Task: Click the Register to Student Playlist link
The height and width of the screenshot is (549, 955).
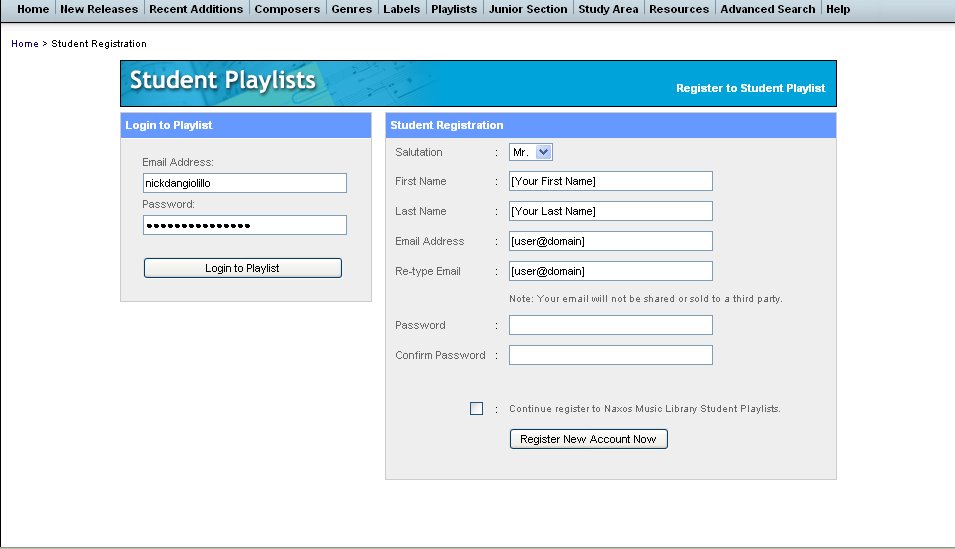Action: 750,88
